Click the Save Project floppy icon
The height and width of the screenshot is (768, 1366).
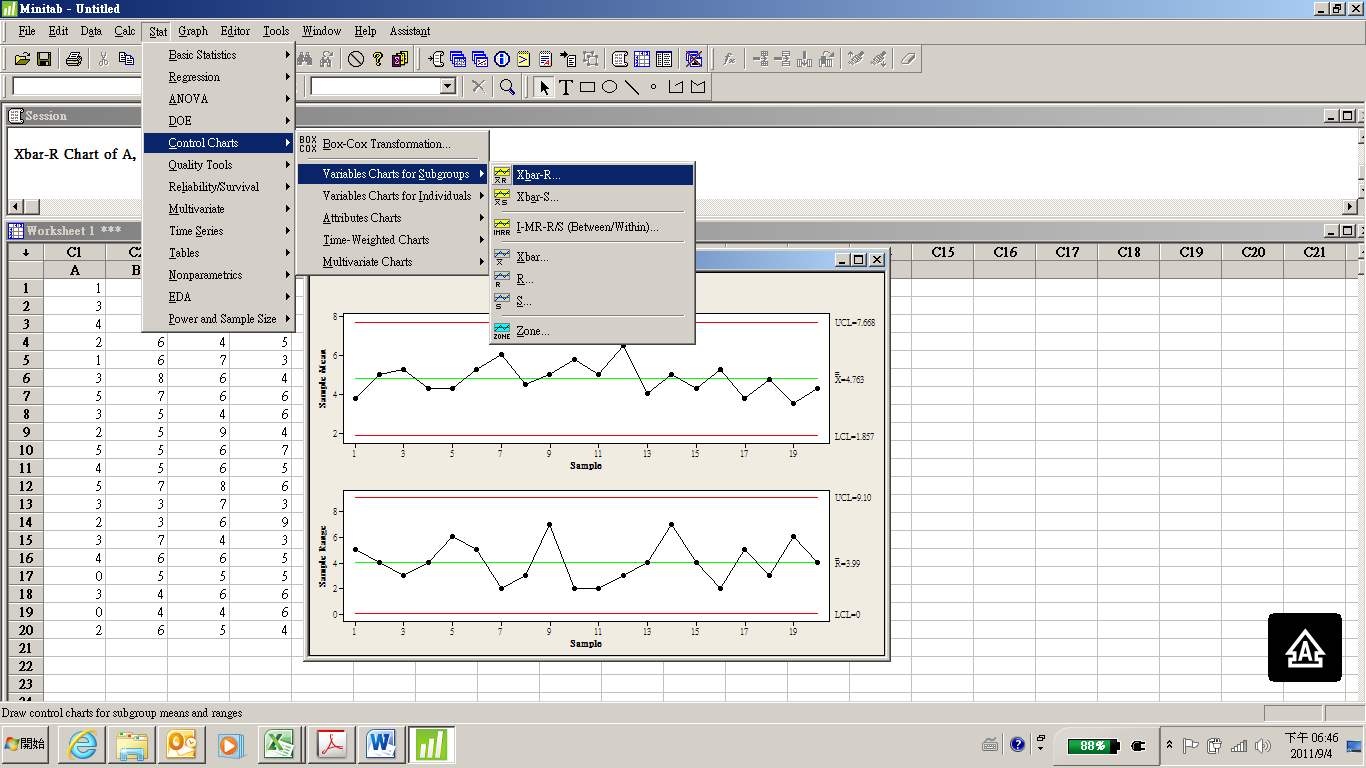[x=44, y=59]
